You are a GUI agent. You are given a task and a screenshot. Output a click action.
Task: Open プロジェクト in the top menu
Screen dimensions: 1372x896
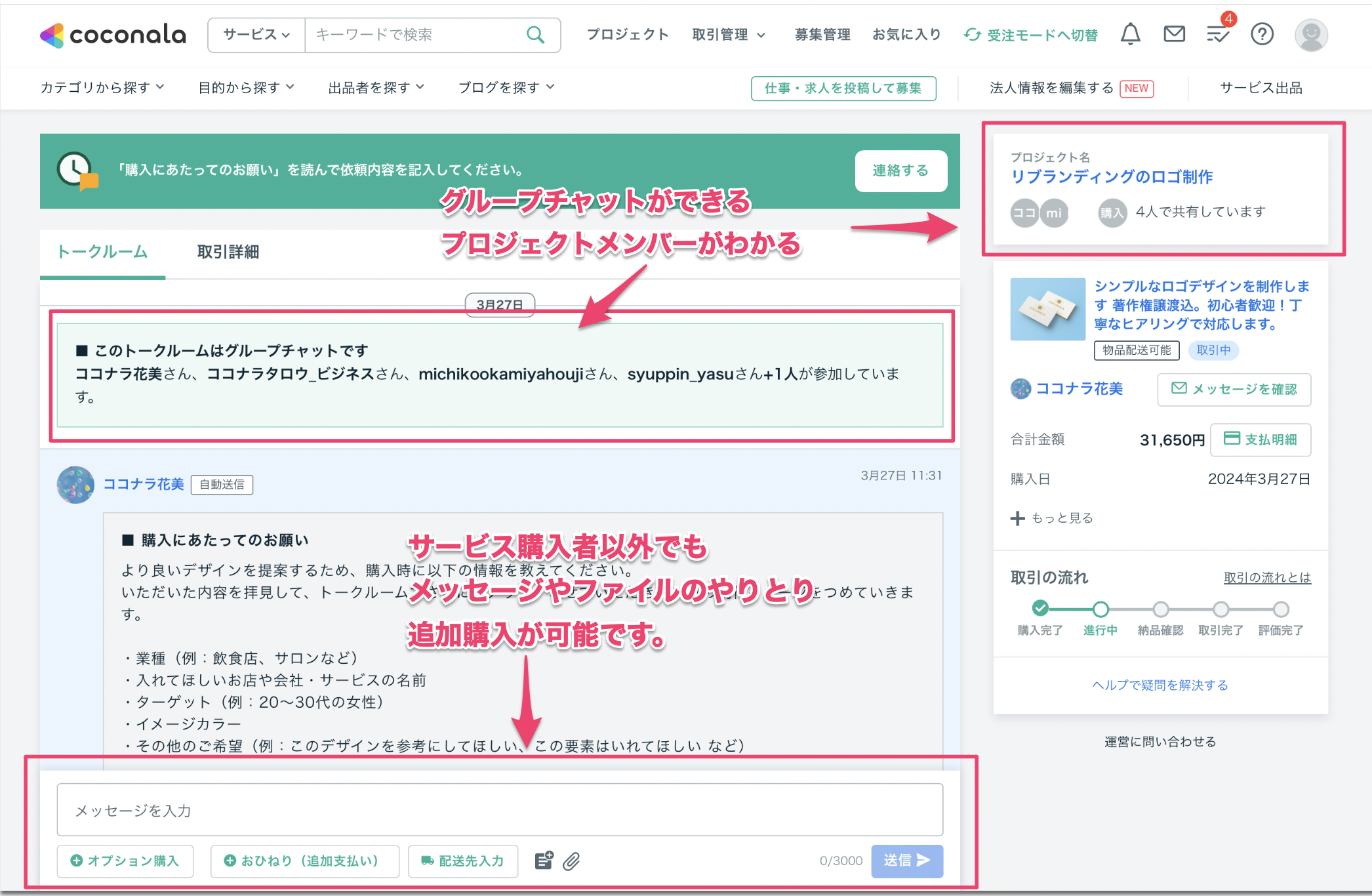coord(628,35)
